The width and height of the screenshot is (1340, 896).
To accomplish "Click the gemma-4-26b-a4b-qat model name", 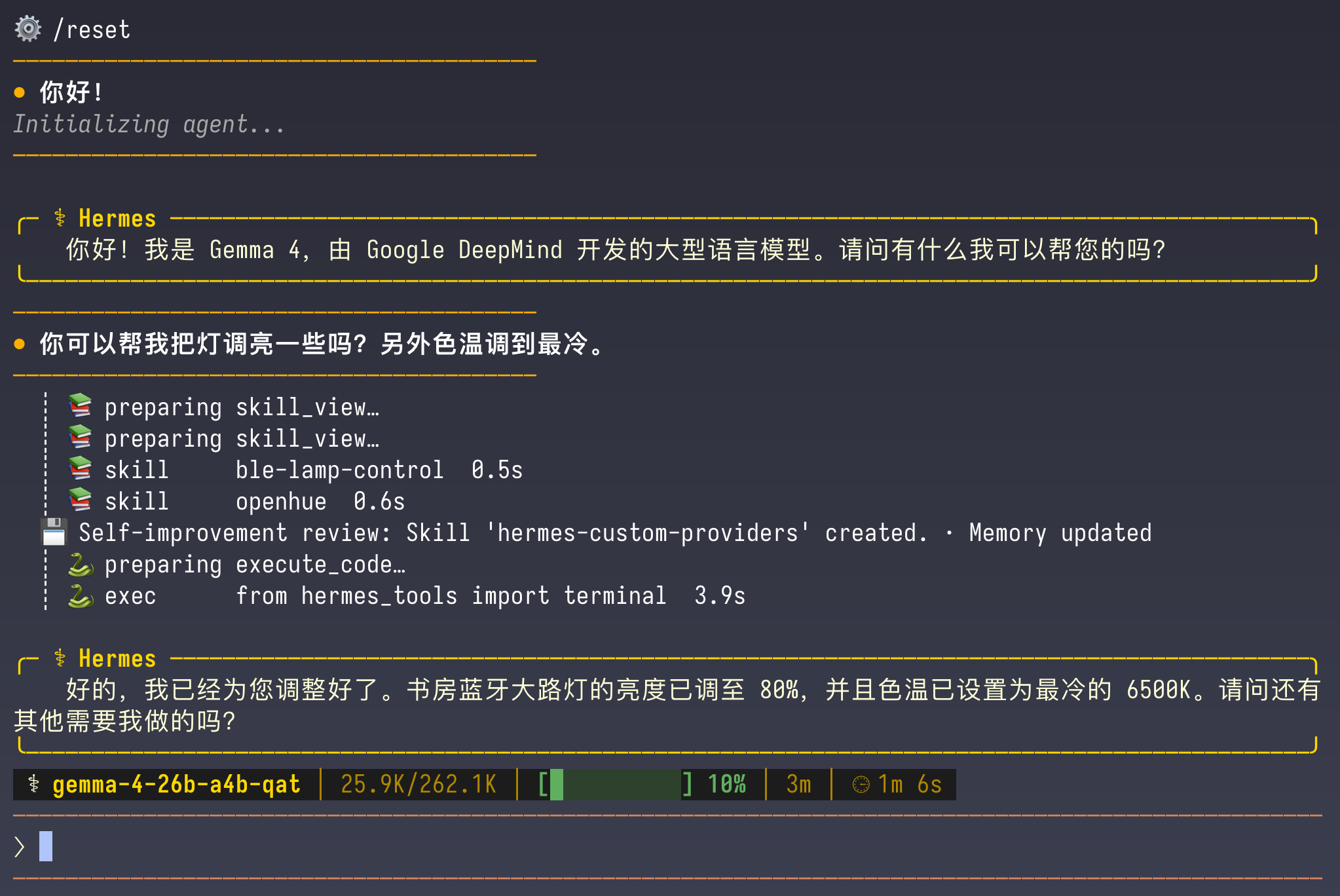I will tap(177, 784).
